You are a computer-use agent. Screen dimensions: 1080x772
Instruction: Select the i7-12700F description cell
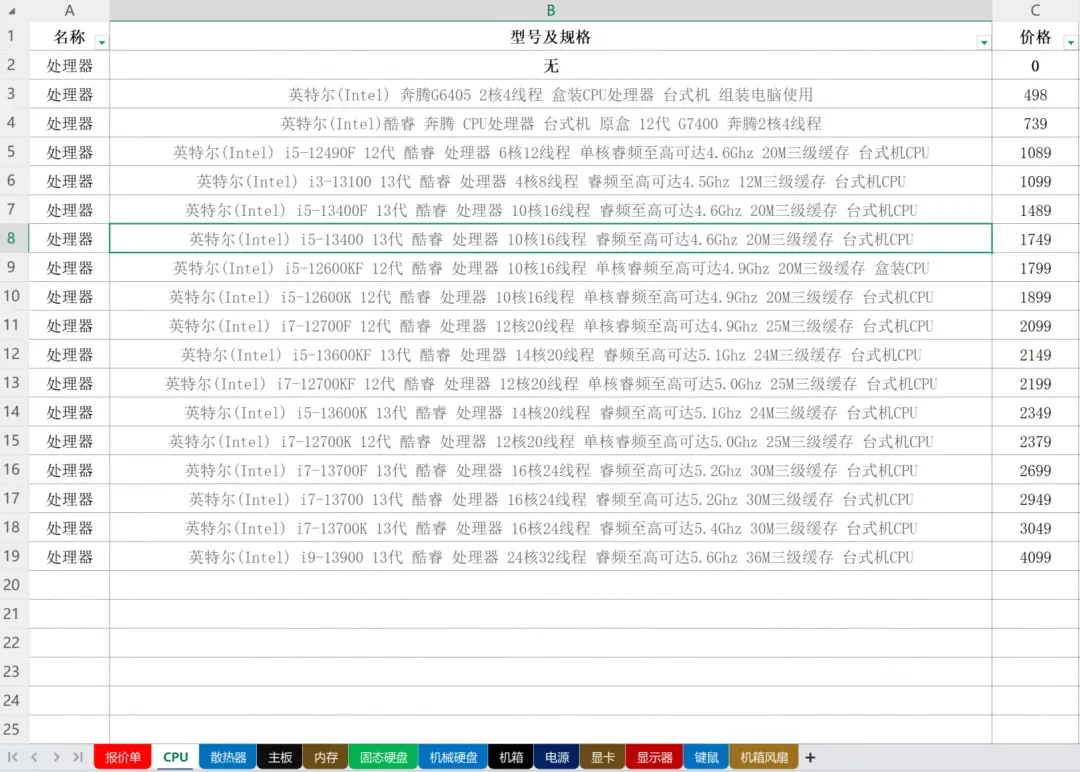point(550,326)
